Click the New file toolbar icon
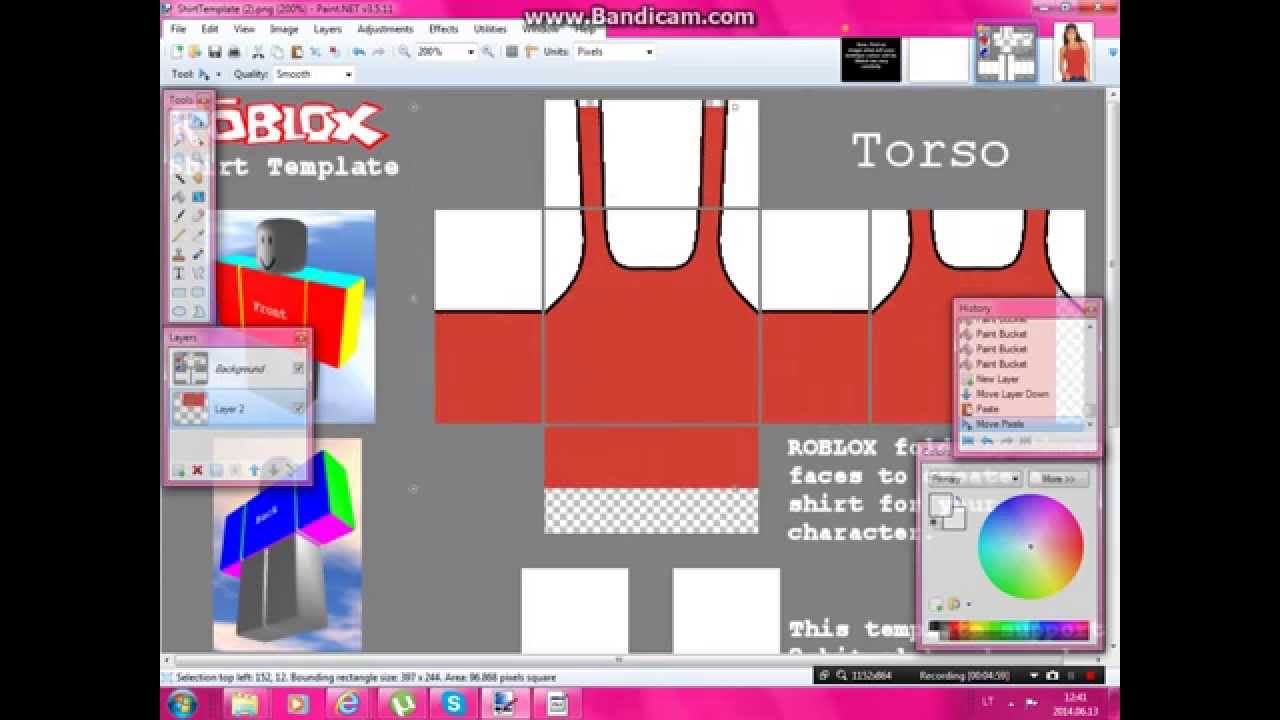Image resolution: width=1280 pixels, height=720 pixels. [178, 52]
